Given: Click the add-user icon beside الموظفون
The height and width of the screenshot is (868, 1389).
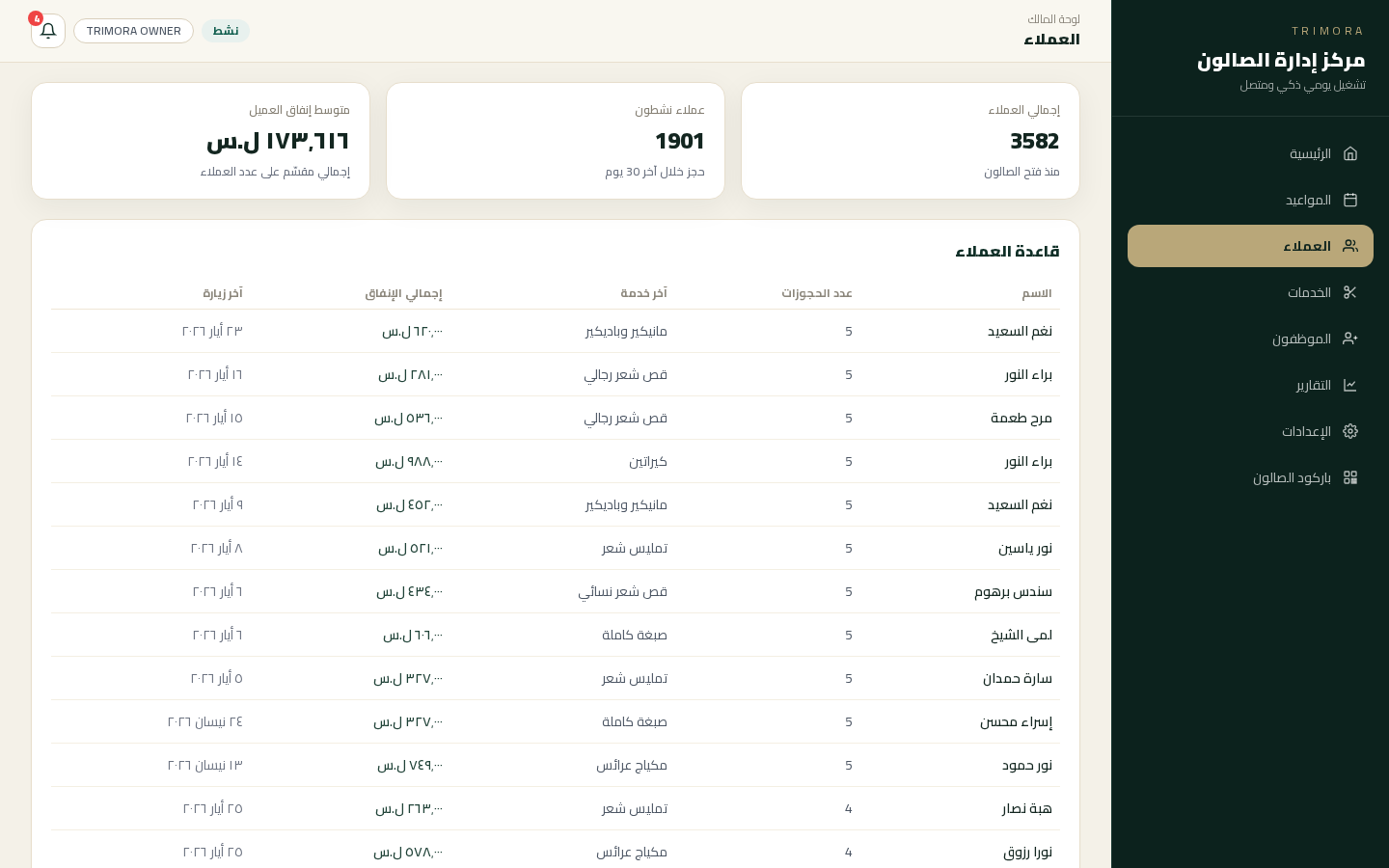Looking at the screenshot, I should [1350, 339].
